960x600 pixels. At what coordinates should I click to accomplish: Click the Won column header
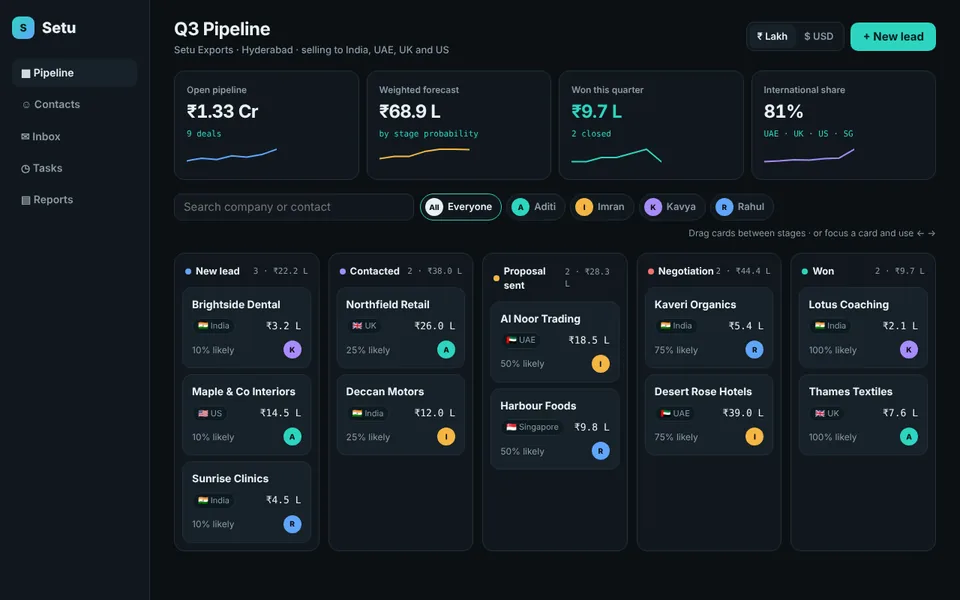point(863,271)
